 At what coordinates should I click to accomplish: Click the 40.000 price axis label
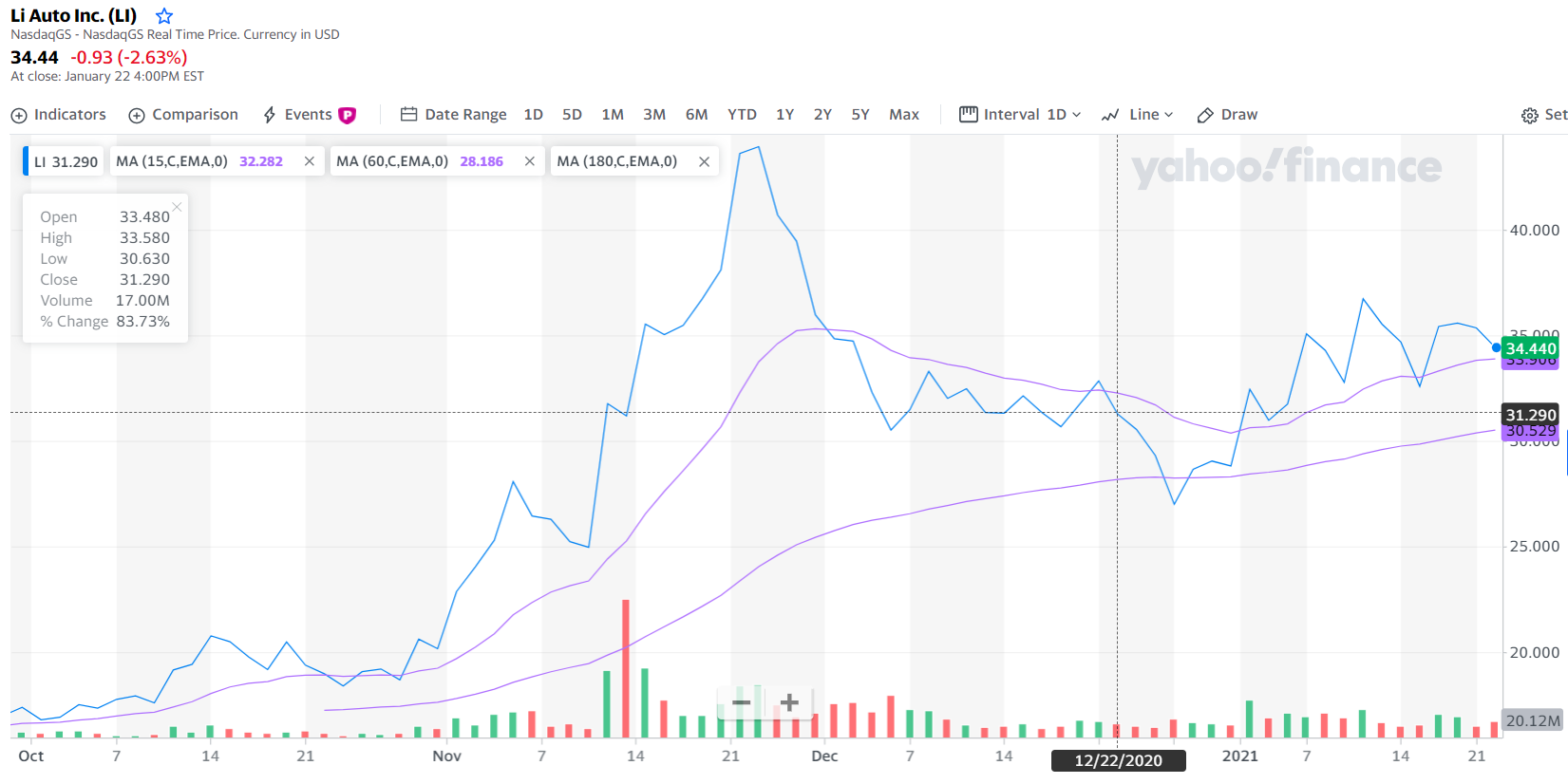tap(1535, 231)
